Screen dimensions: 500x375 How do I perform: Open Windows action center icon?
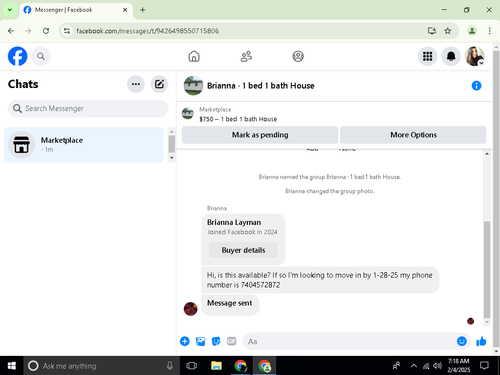click(x=484, y=366)
